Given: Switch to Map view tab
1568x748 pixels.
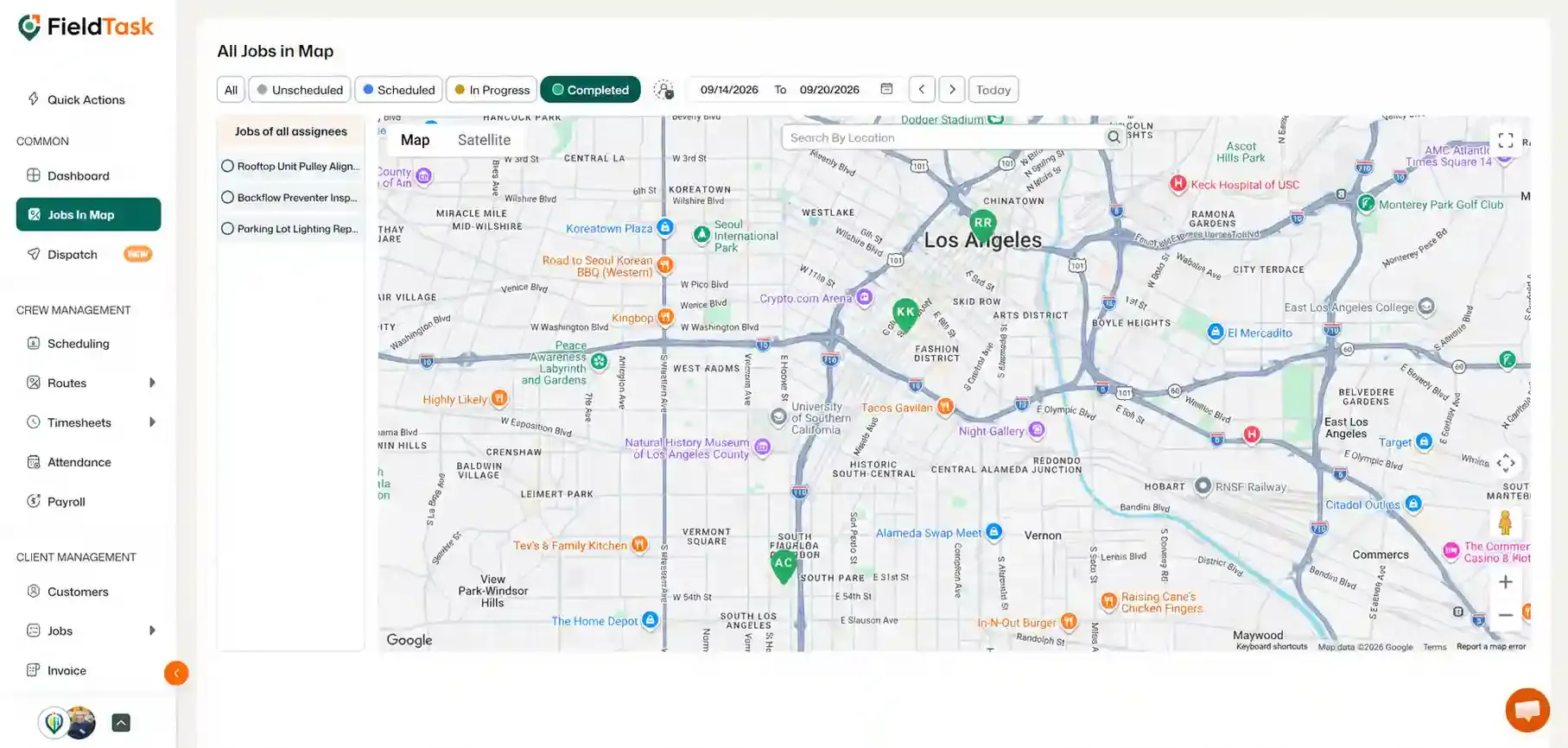Looking at the screenshot, I should tap(415, 140).
